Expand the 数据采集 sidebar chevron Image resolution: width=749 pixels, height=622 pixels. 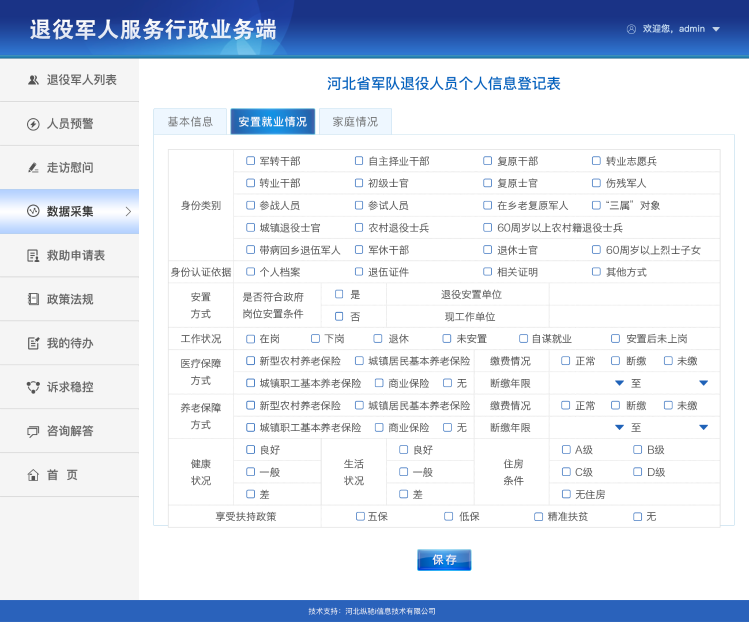click(128, 211)
